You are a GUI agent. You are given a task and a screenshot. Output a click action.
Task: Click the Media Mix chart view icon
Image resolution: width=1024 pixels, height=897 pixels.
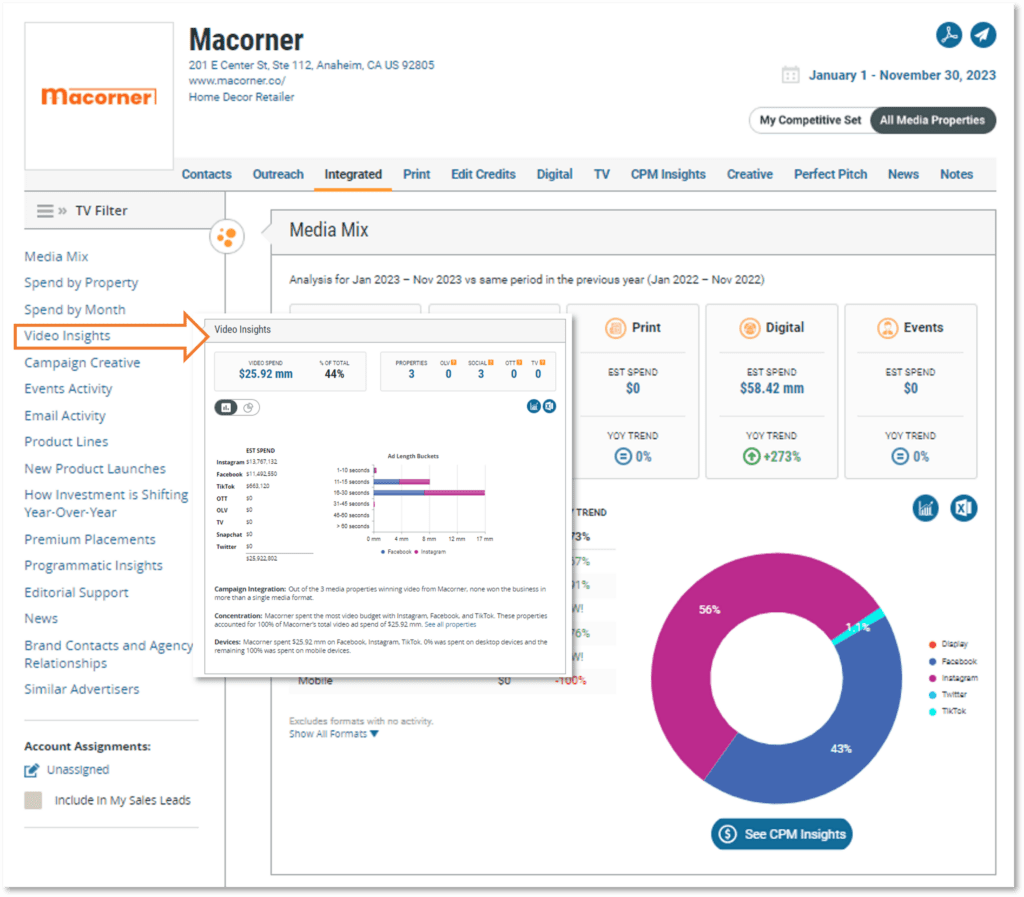click(925, 508)
